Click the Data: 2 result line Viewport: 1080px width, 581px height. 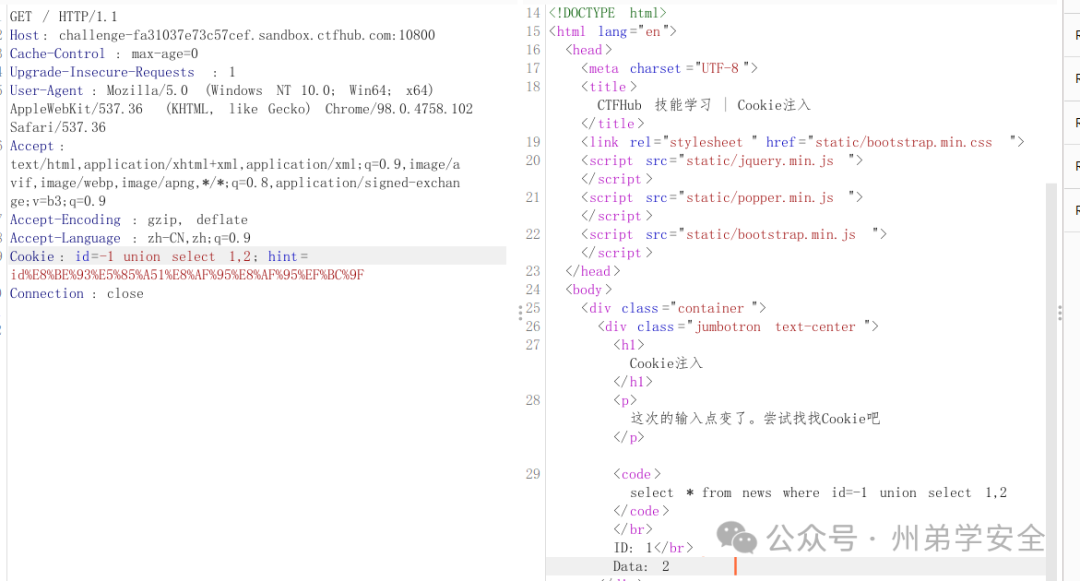coord(641,567)
